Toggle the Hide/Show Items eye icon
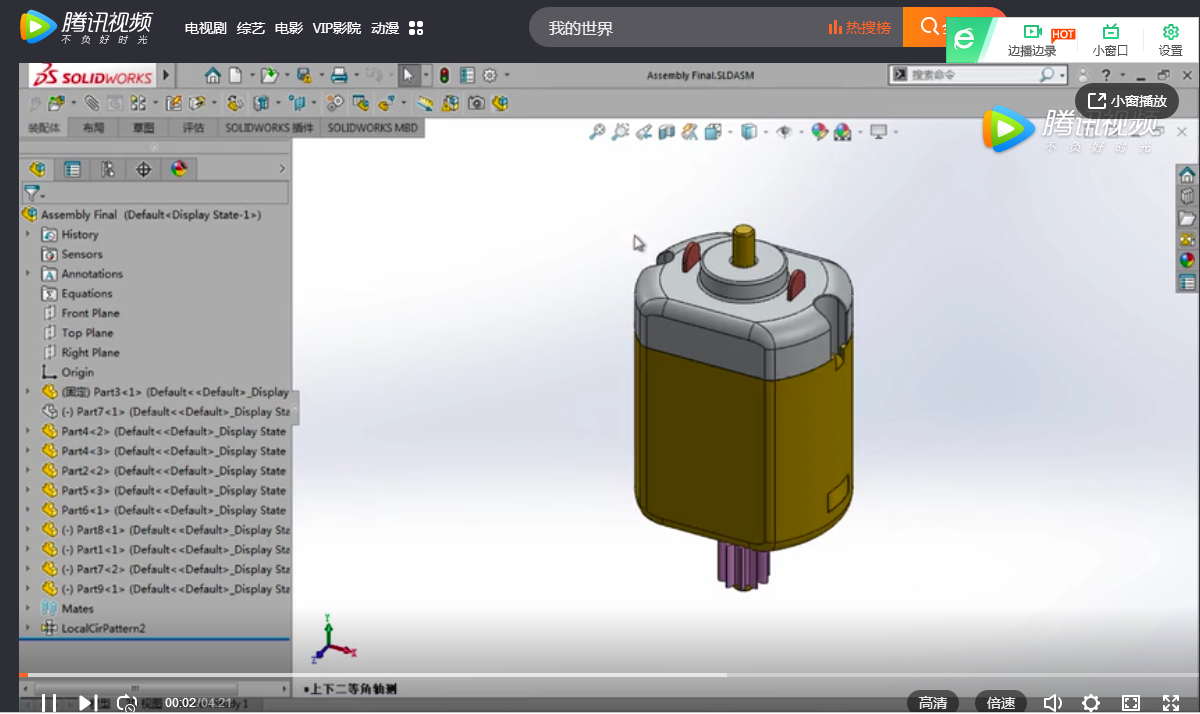1200x714 pixels. click(784, 131)
